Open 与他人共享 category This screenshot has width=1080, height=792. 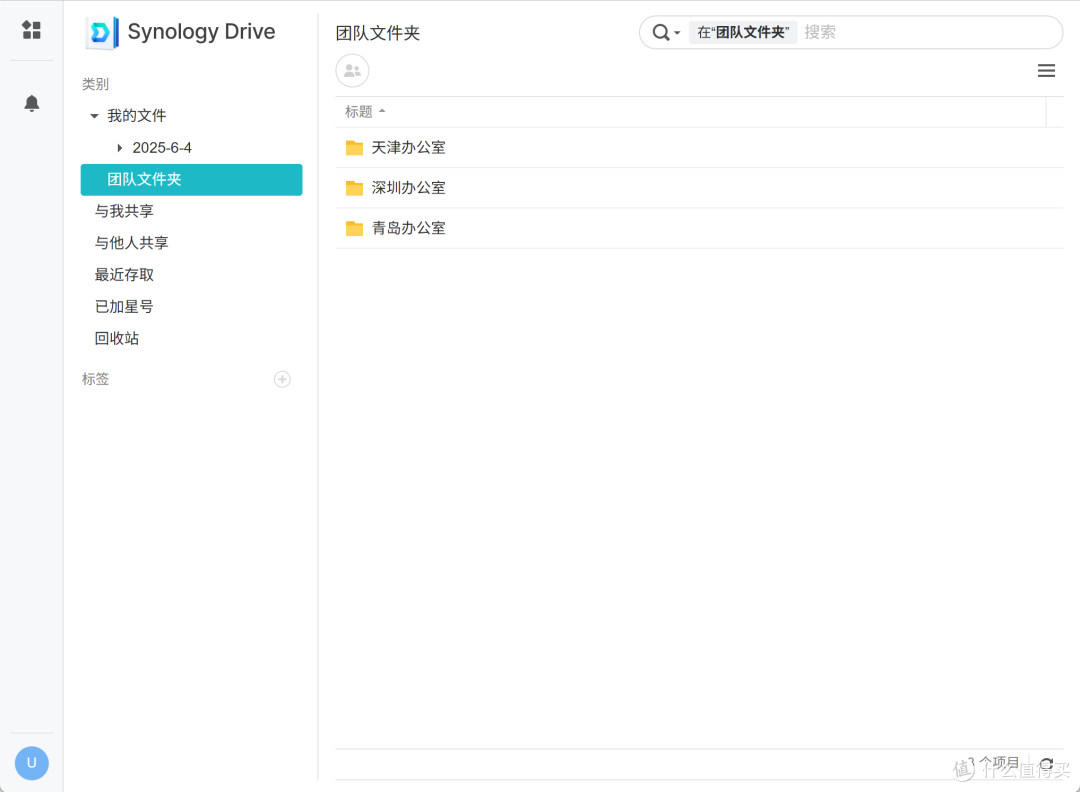click(132, 243)
